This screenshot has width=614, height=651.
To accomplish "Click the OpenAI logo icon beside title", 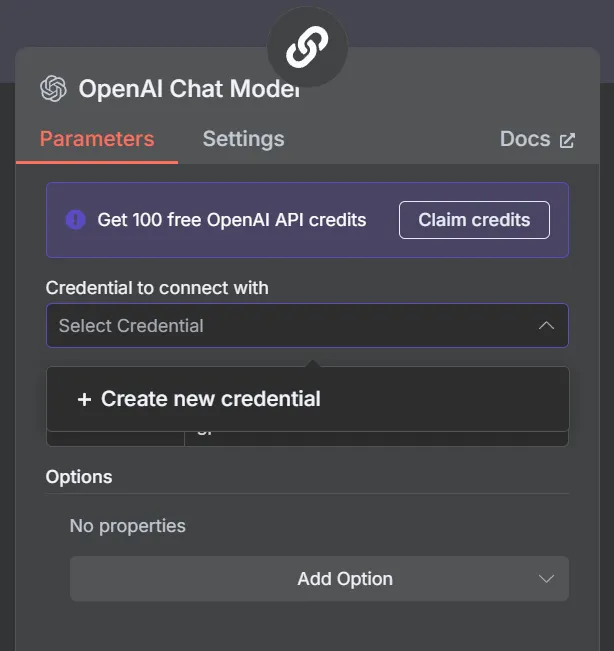I will [53, 89].
